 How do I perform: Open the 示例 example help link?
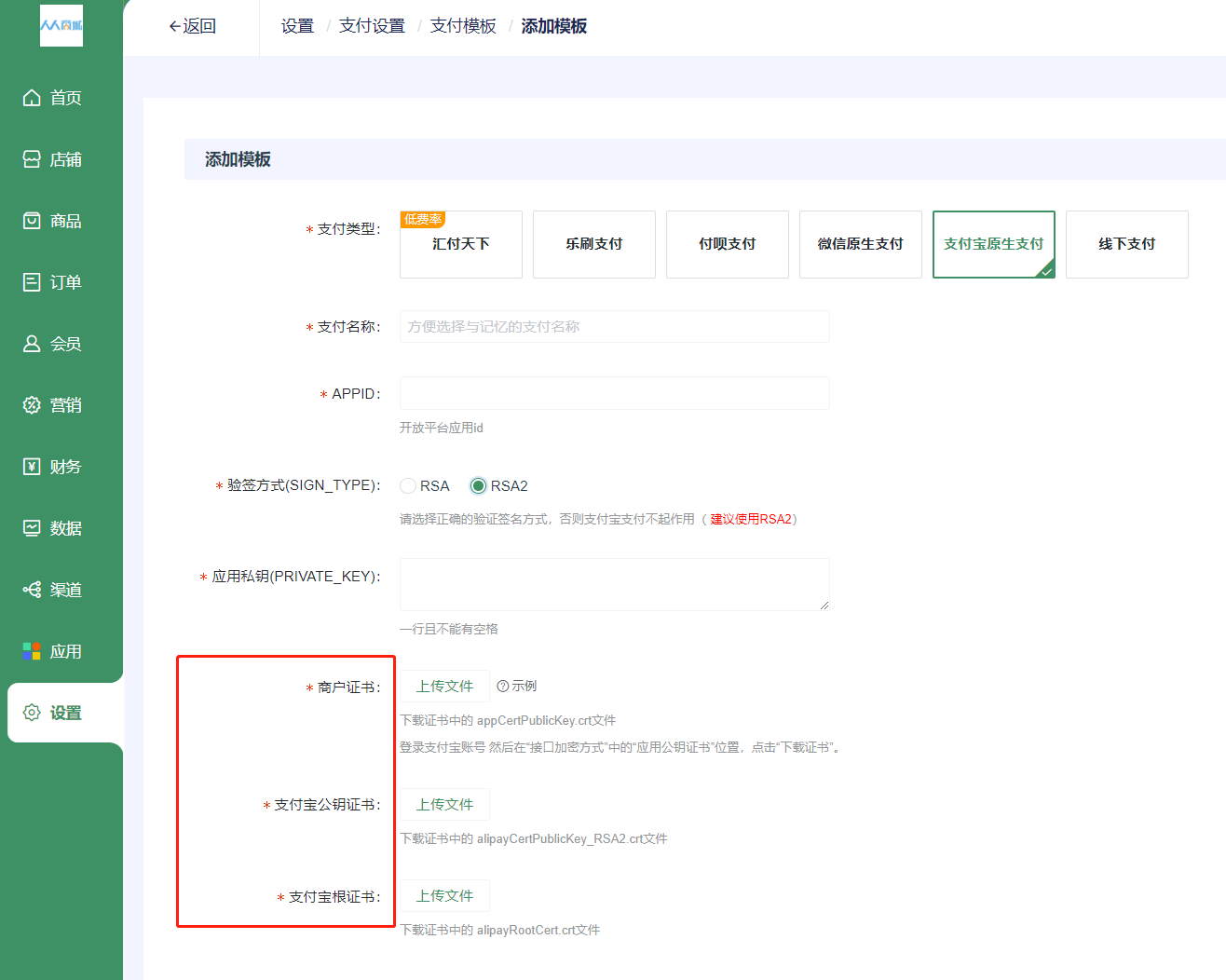coord(517,687)
